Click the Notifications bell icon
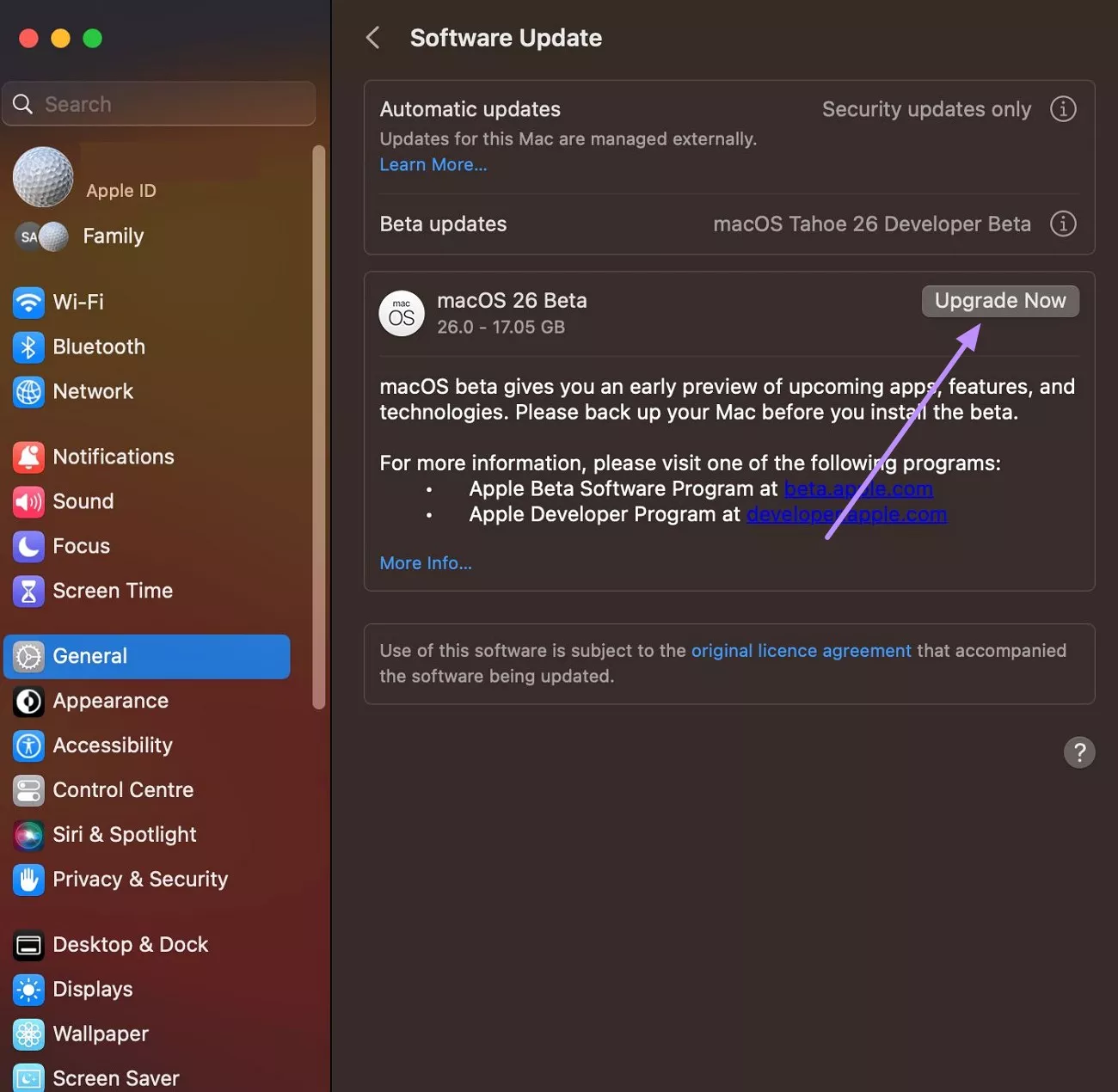 point(28,457)
